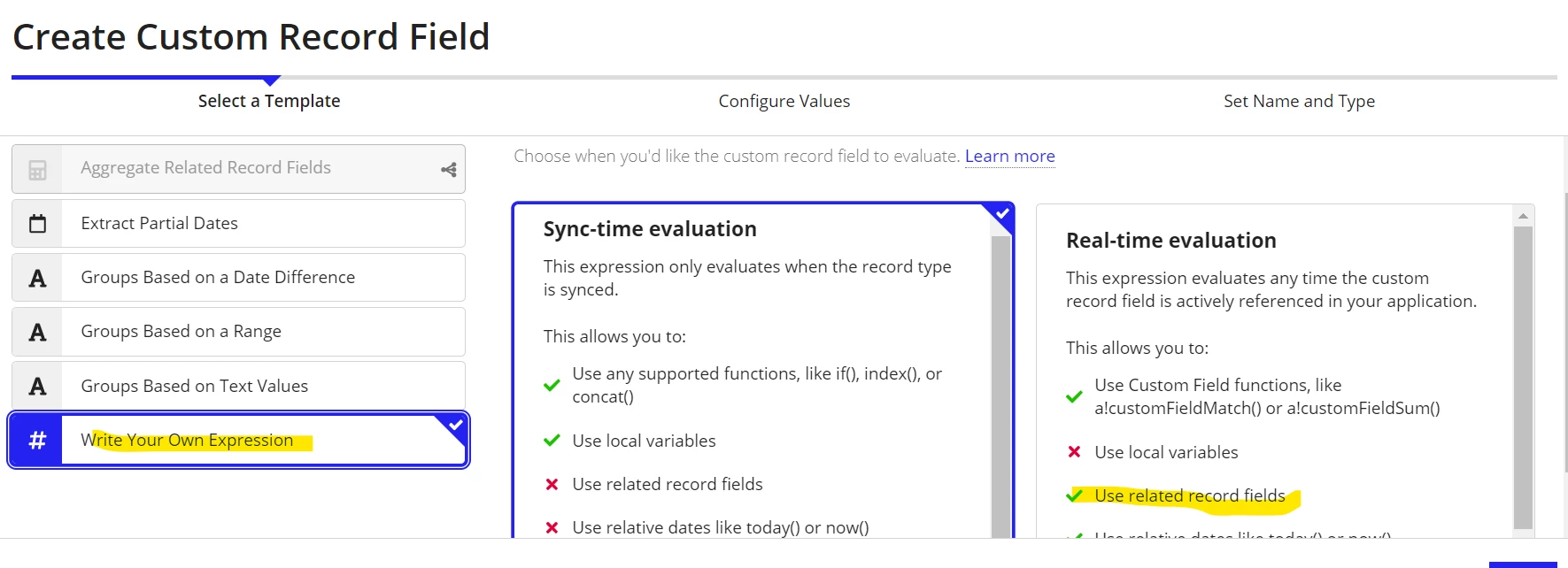Click the calendar icon for Extract Partial Dates
Image resolution: width=1568 pixels, height=568 pixels.
(x=37, y=224)
